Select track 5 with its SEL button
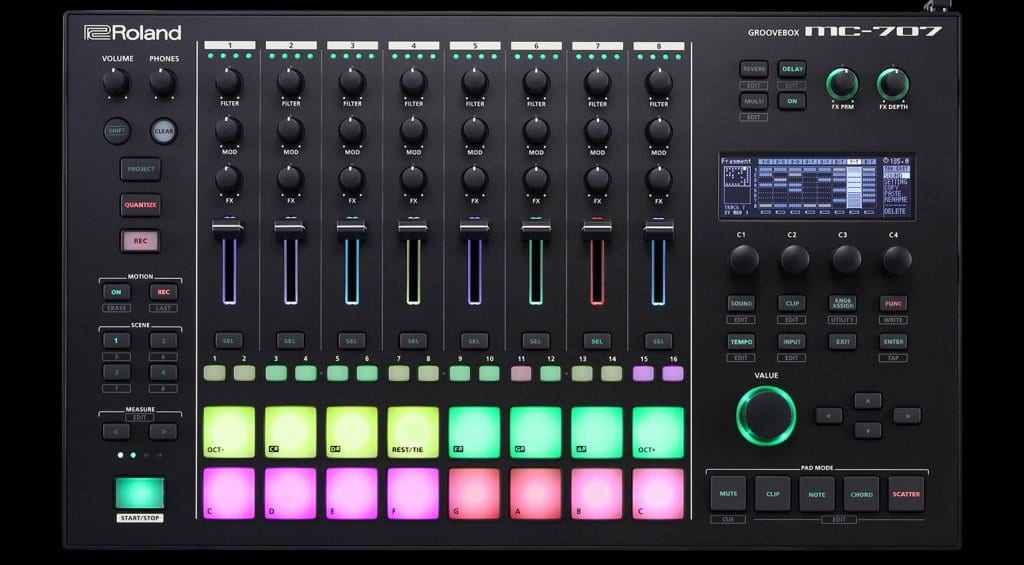 [x=474, y=340]
